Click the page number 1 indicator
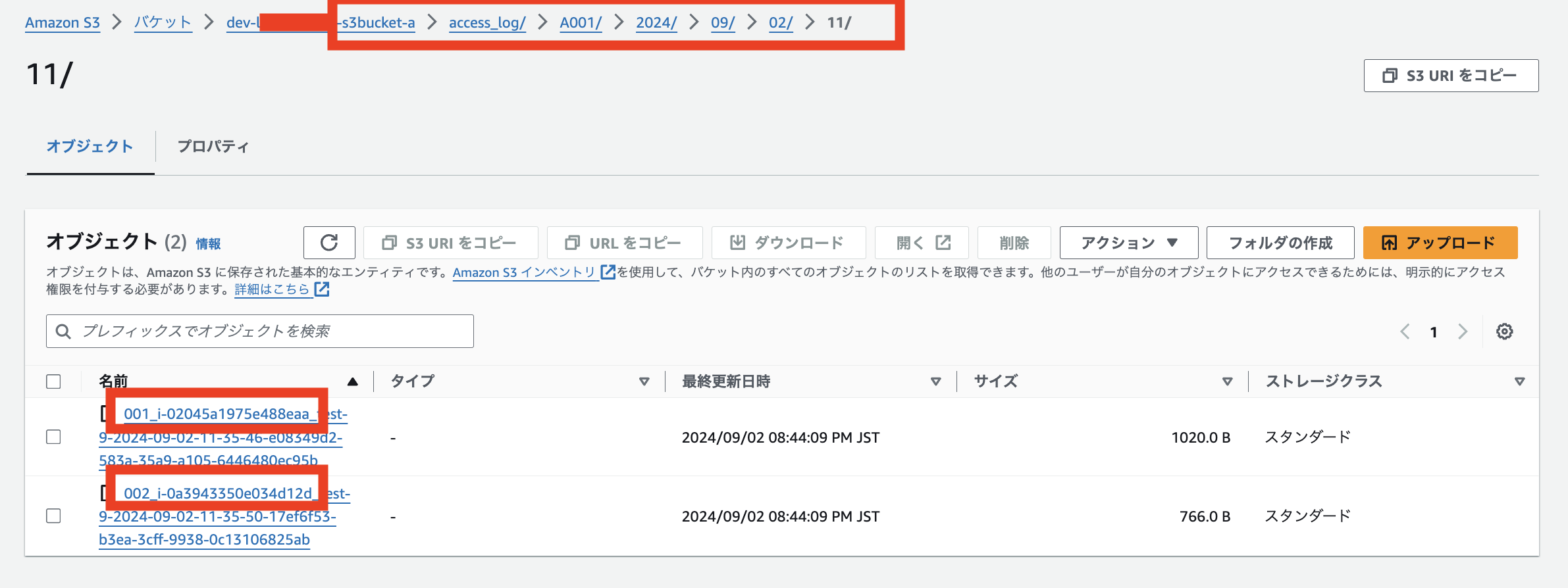 [x=1434, y=332]
